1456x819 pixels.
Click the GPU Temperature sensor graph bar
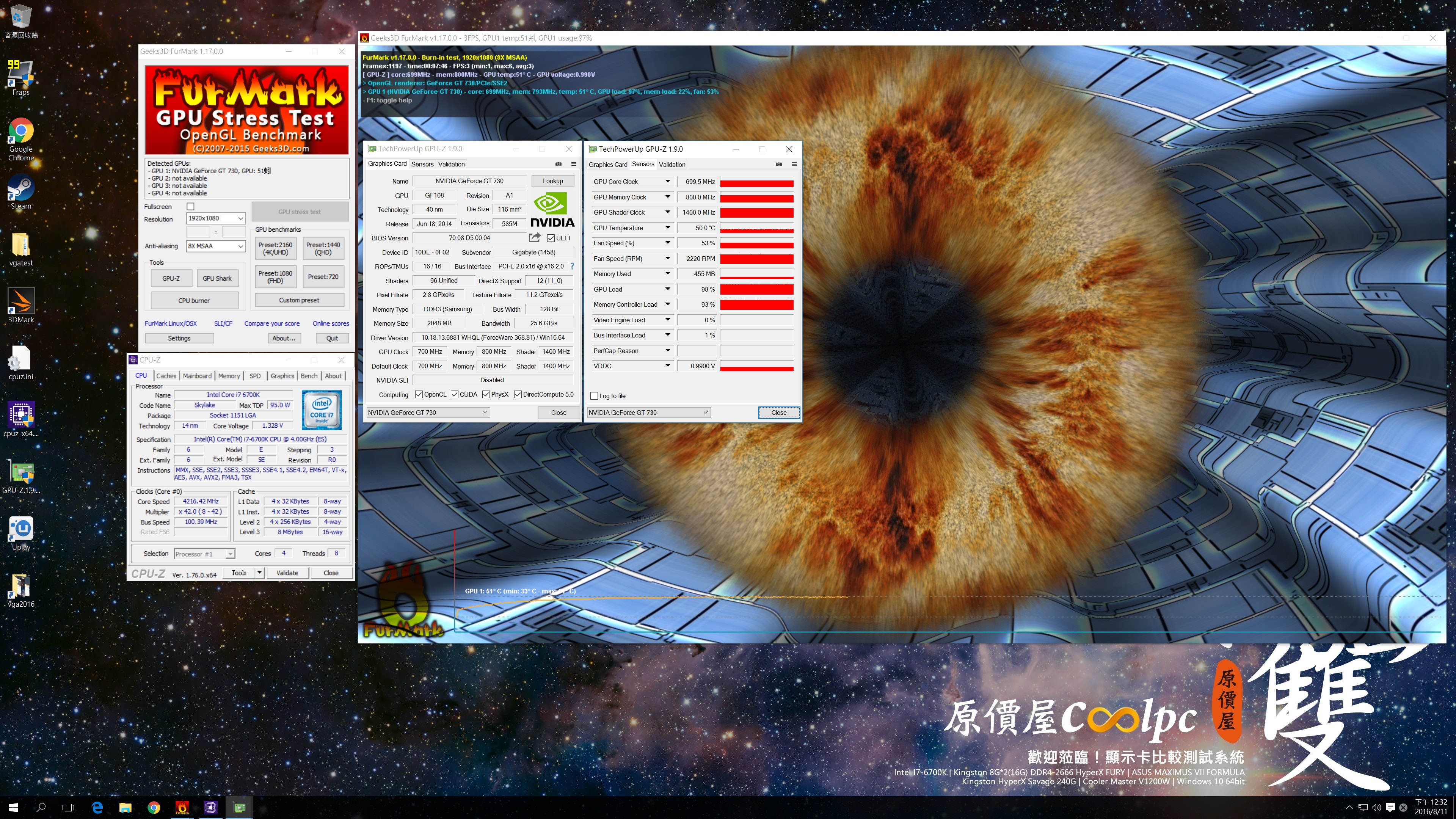coord(757,228)
